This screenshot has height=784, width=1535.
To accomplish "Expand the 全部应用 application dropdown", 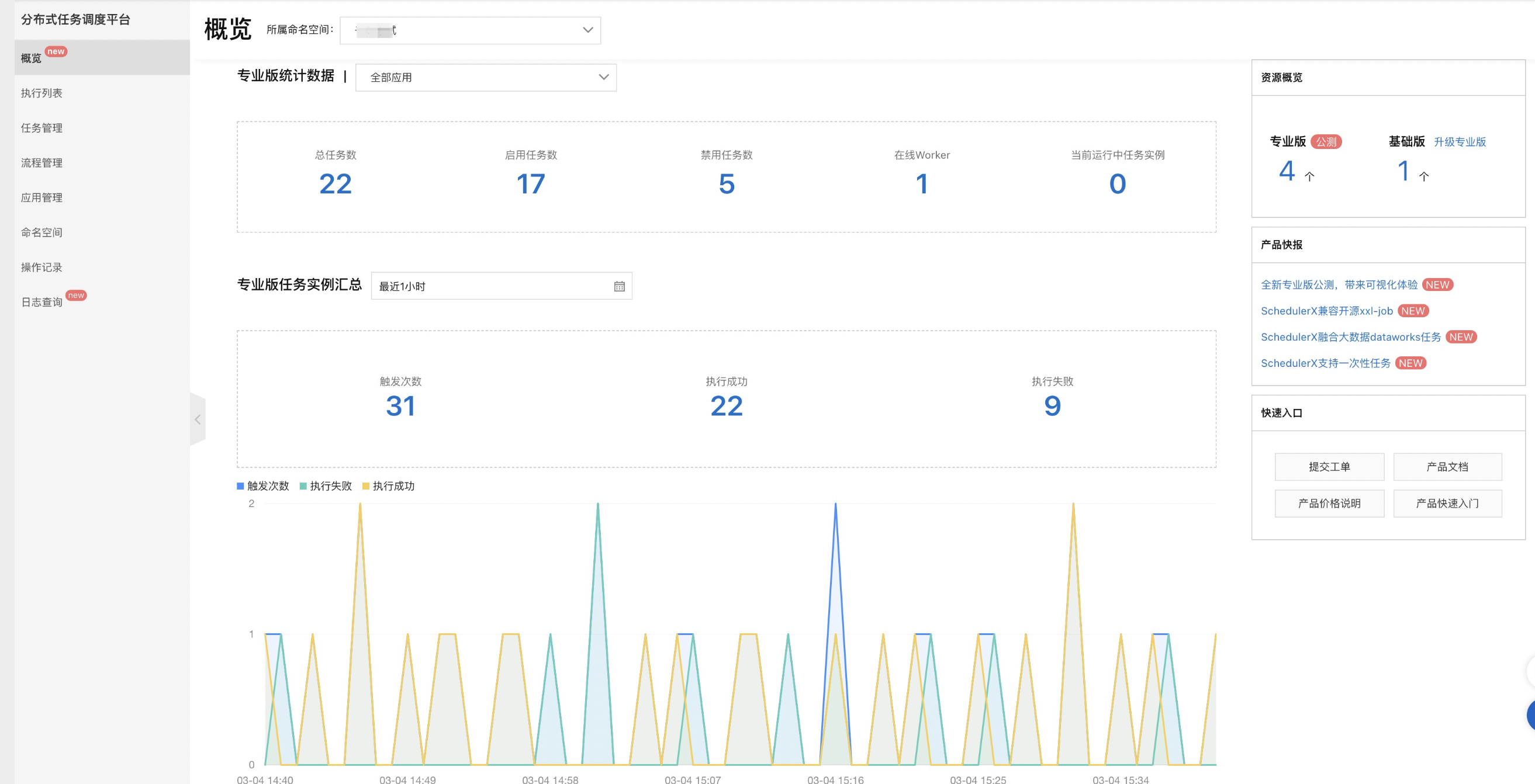I will (486, 78).
